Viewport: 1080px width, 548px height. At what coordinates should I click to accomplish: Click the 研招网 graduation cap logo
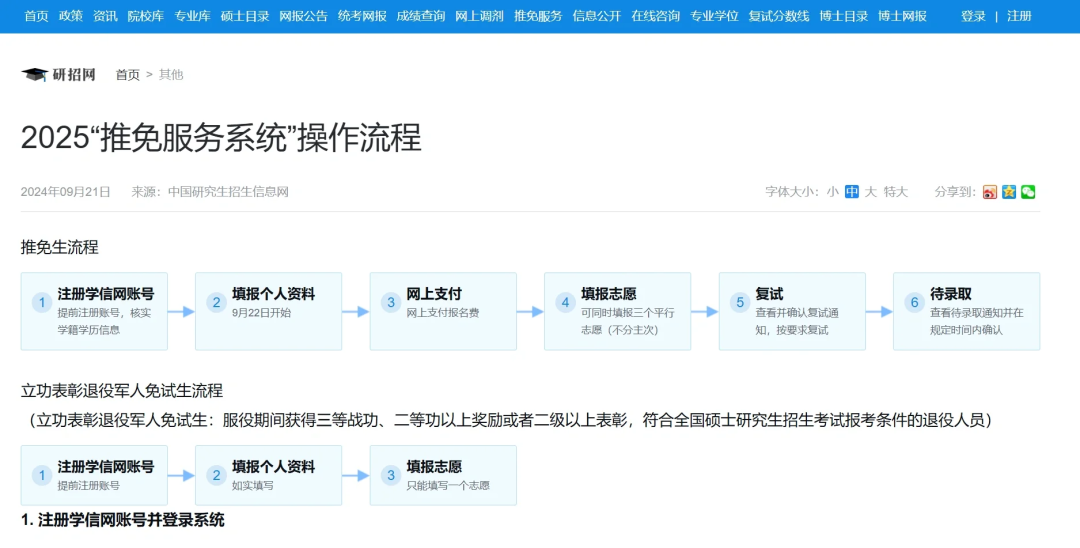point(35,75)
